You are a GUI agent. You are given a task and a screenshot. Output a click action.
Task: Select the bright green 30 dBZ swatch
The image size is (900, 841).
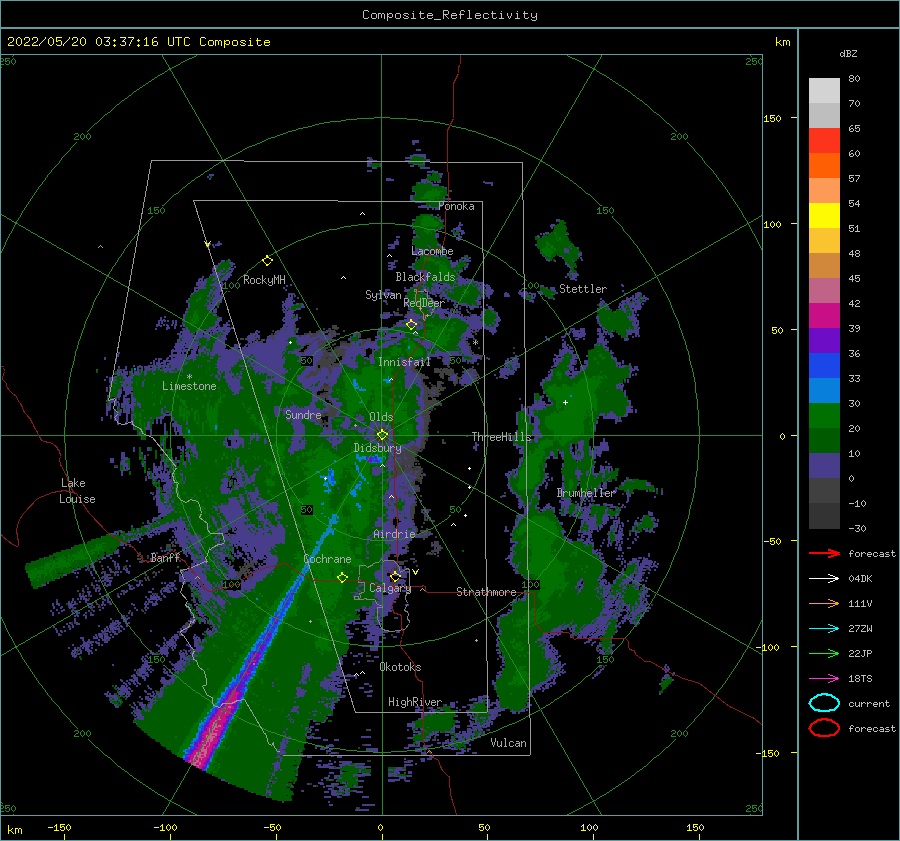point(824,415)
